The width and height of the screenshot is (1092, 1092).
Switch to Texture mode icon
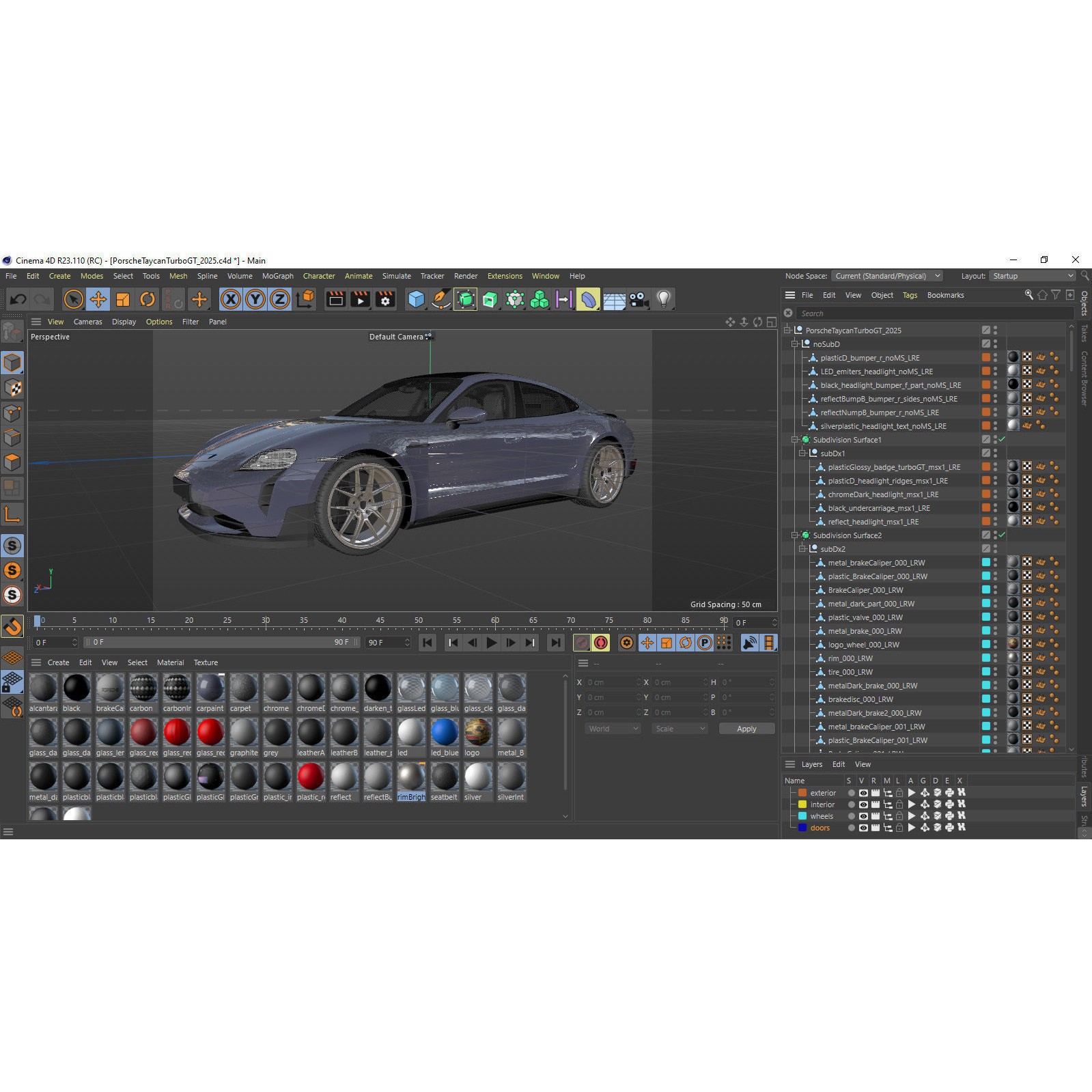pos(12,388)
